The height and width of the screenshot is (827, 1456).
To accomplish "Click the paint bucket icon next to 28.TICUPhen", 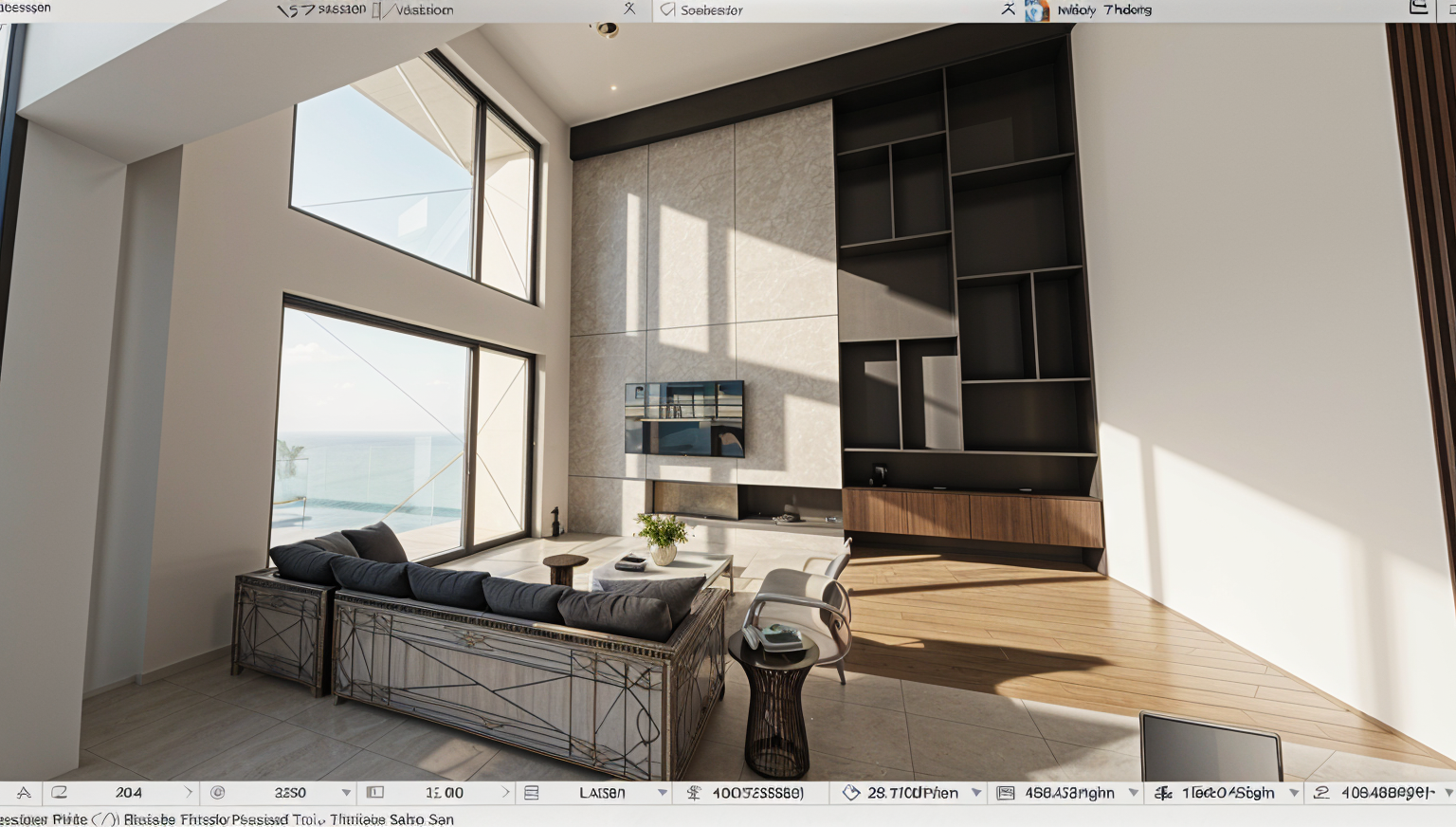I will click(x=850, y=793).
